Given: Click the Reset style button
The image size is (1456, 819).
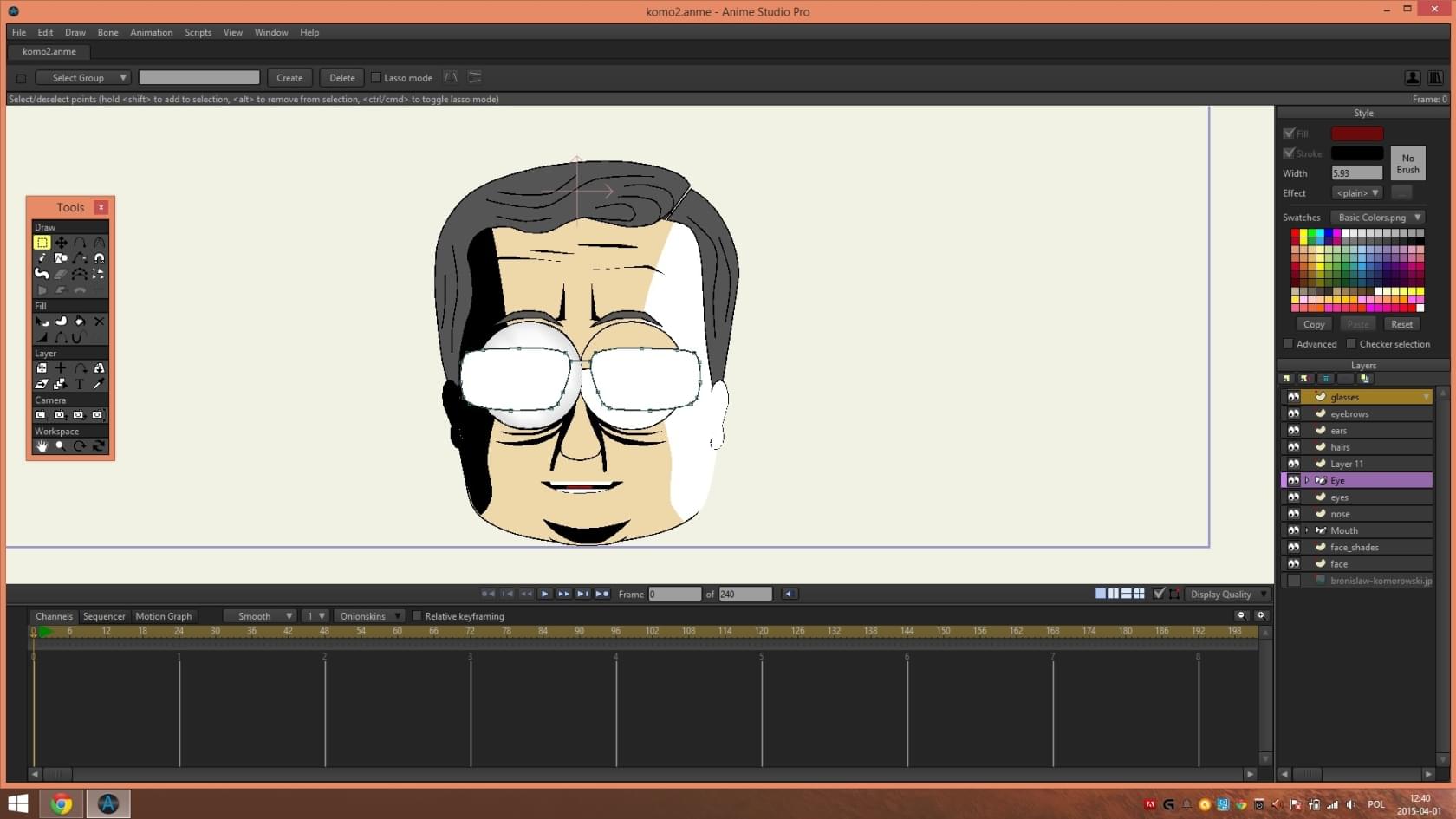Looking at the screenshot, I should point(1401,324).
